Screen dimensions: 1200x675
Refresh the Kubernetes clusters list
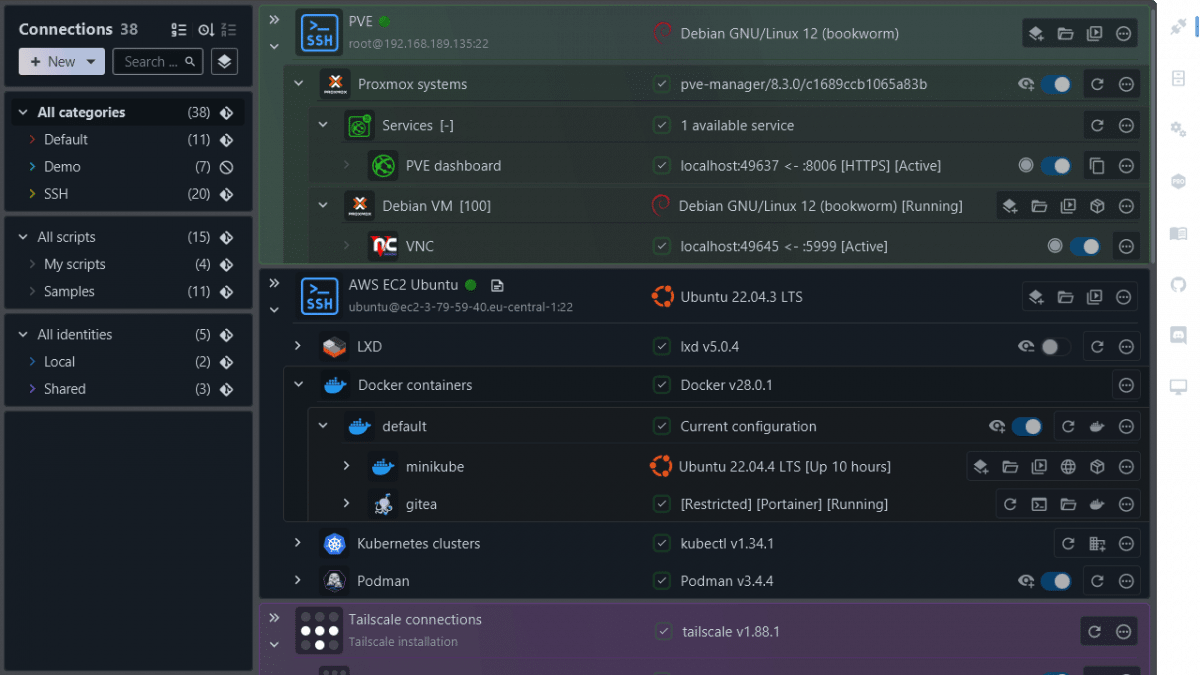pos(1067,543)
